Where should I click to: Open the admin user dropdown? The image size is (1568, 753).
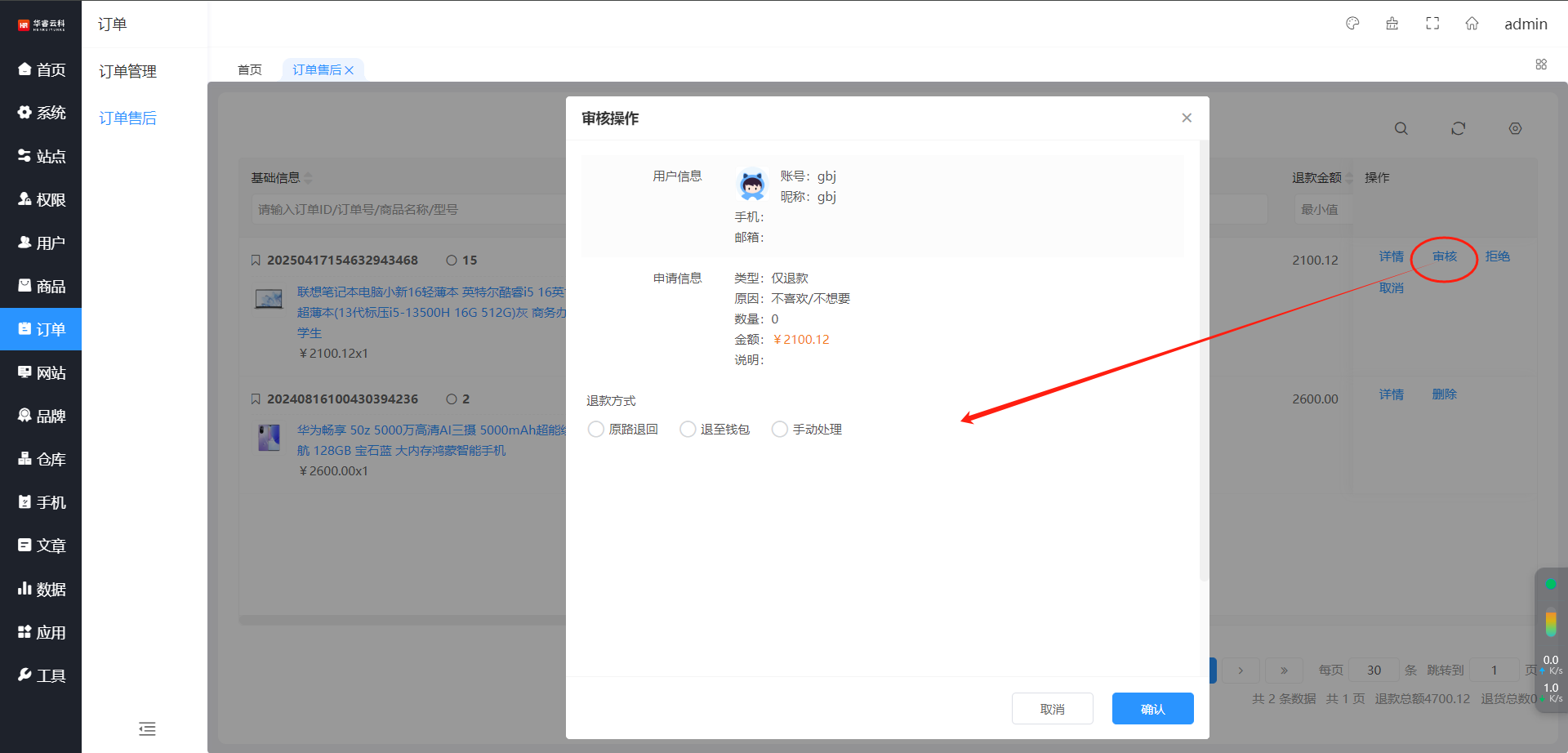point(1526,24)
